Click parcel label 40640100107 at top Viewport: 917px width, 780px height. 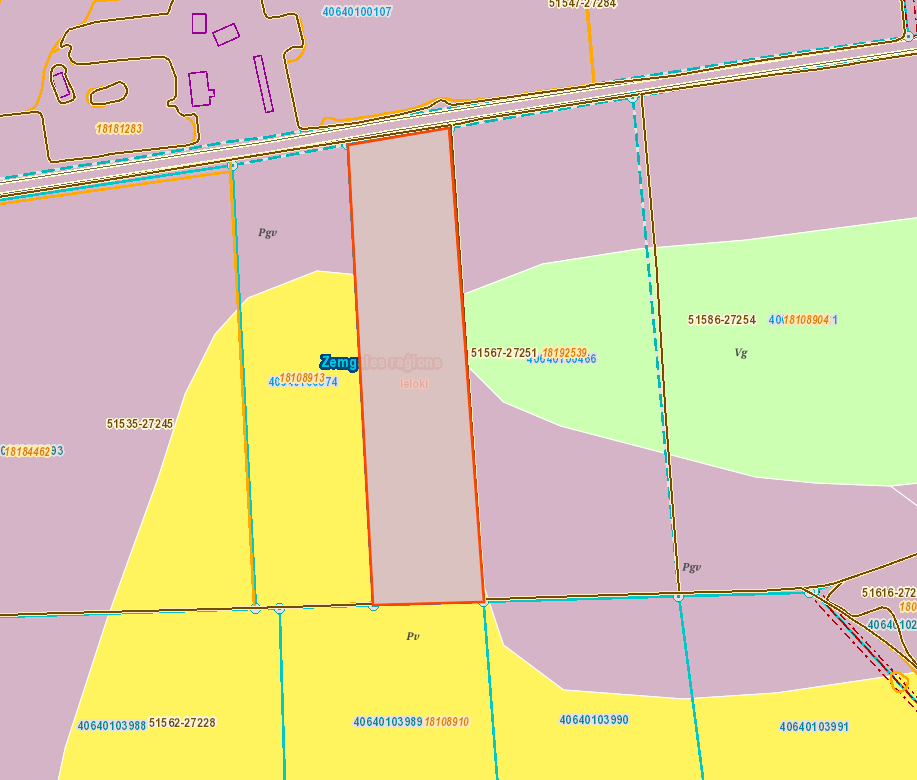(x=357, y=12)
